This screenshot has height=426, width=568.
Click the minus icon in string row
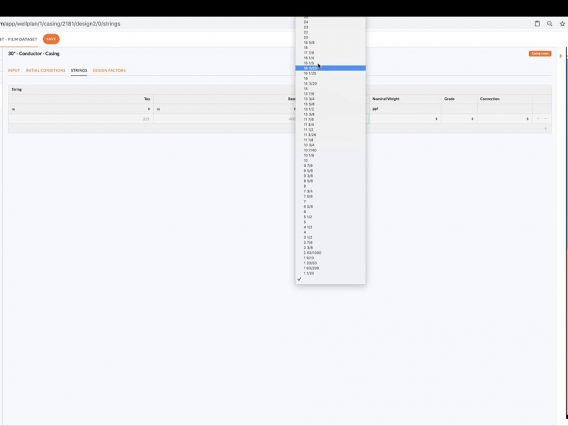[x=546, y=118]
